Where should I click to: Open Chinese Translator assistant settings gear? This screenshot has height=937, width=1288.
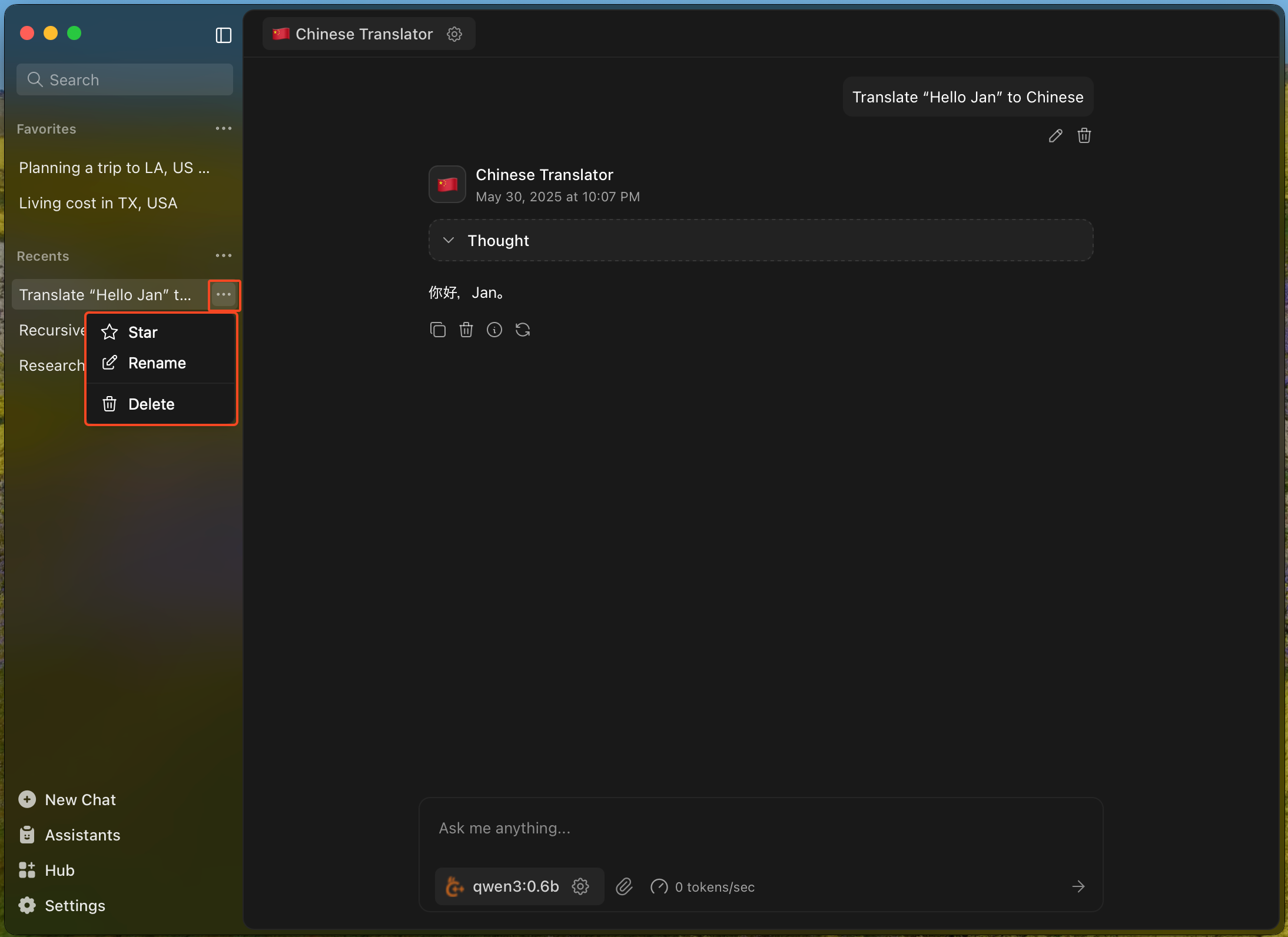(x=454, y=34)
